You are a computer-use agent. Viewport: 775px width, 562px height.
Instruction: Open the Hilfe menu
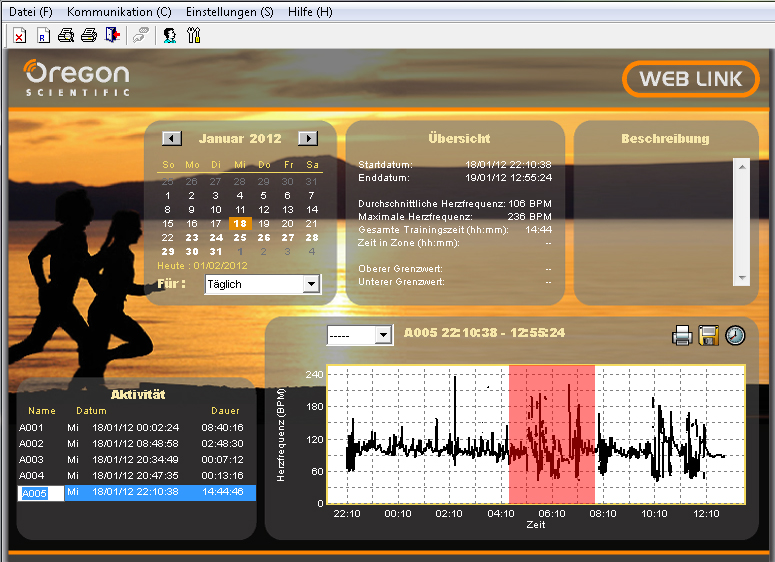pyautogui.click(x=310, y=12)
